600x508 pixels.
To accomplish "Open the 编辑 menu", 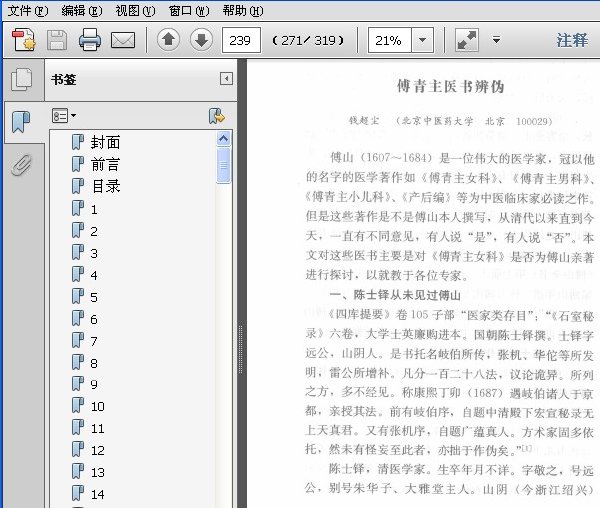I will [82, 11].
